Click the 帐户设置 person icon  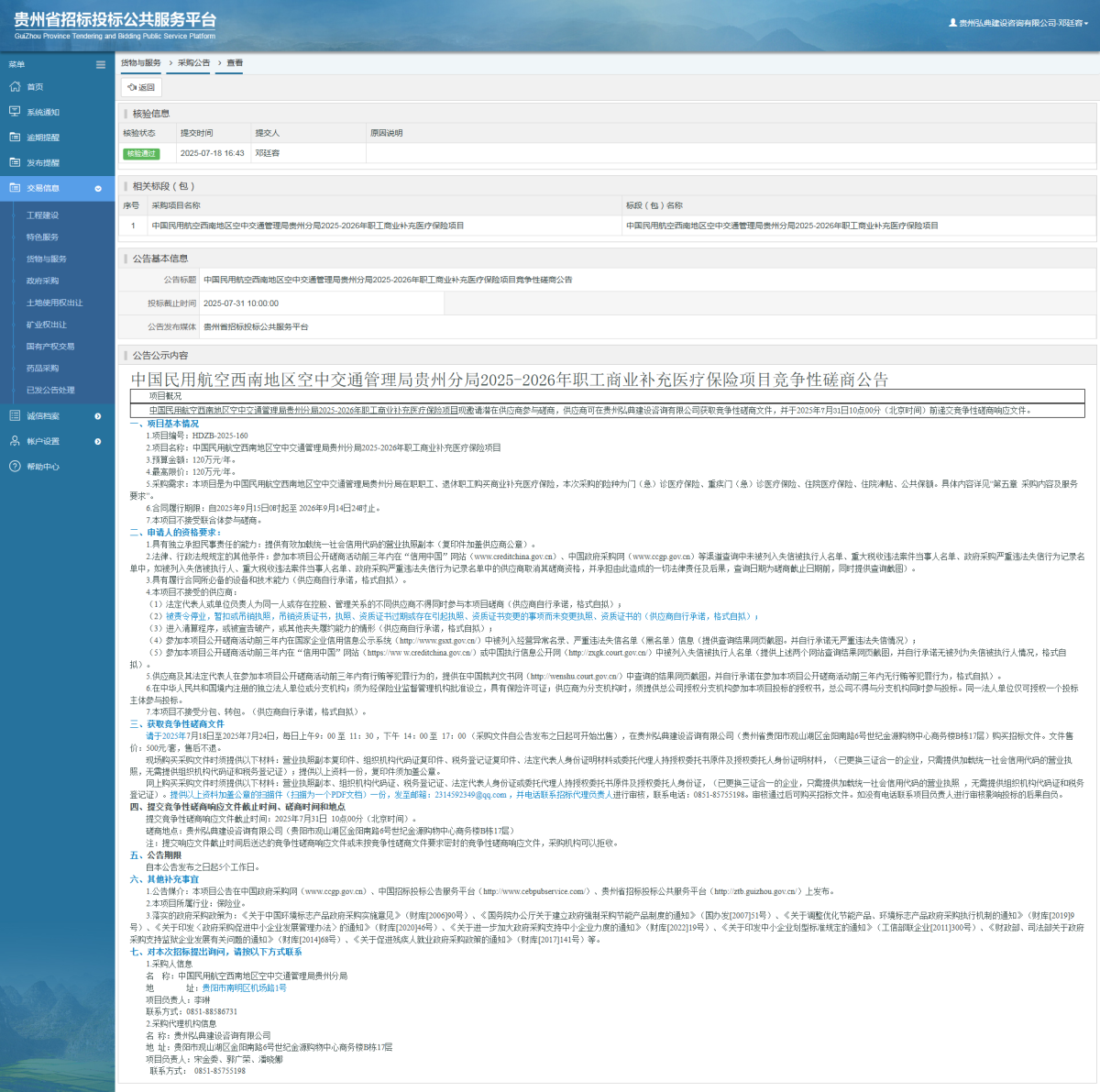coord(15,441)
